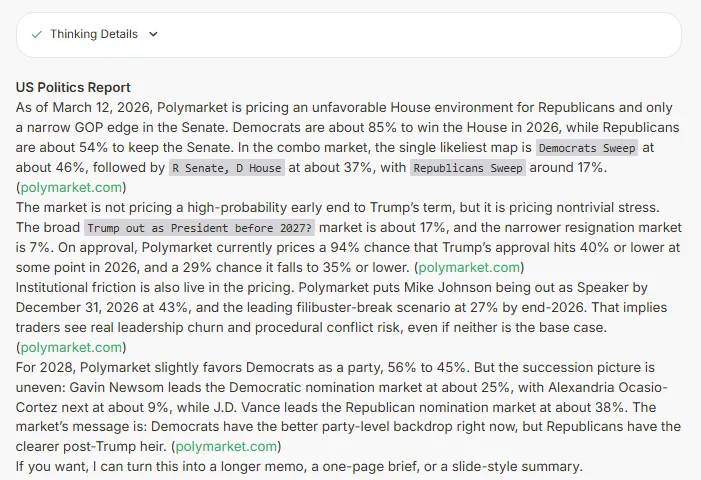701x480 pixels.
Task: Follow polymarket.com link below the leadership churn sentence
Action: 70,347
